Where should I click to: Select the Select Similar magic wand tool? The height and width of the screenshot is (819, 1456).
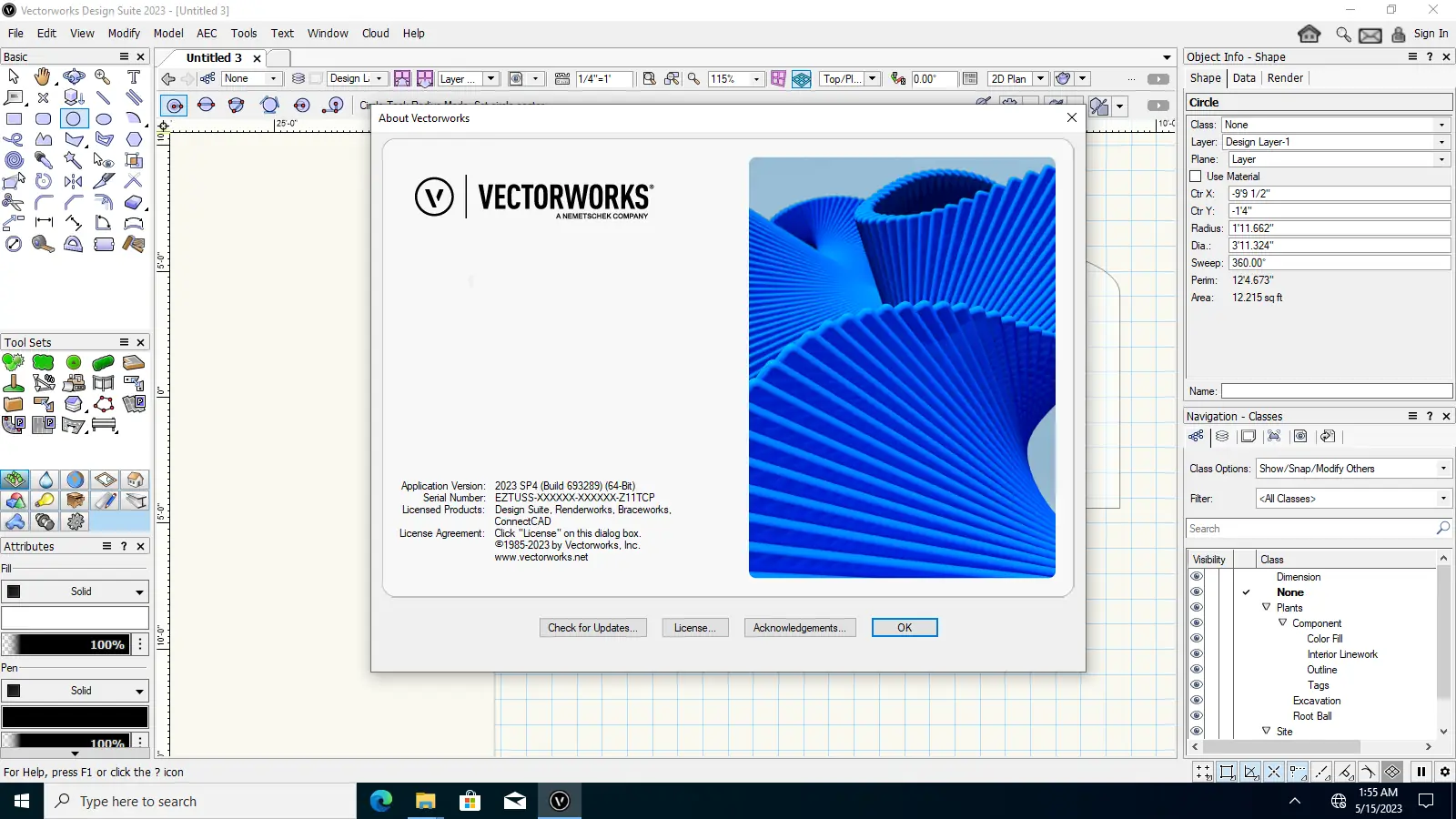pyautogui.click(x=74, y=160)
